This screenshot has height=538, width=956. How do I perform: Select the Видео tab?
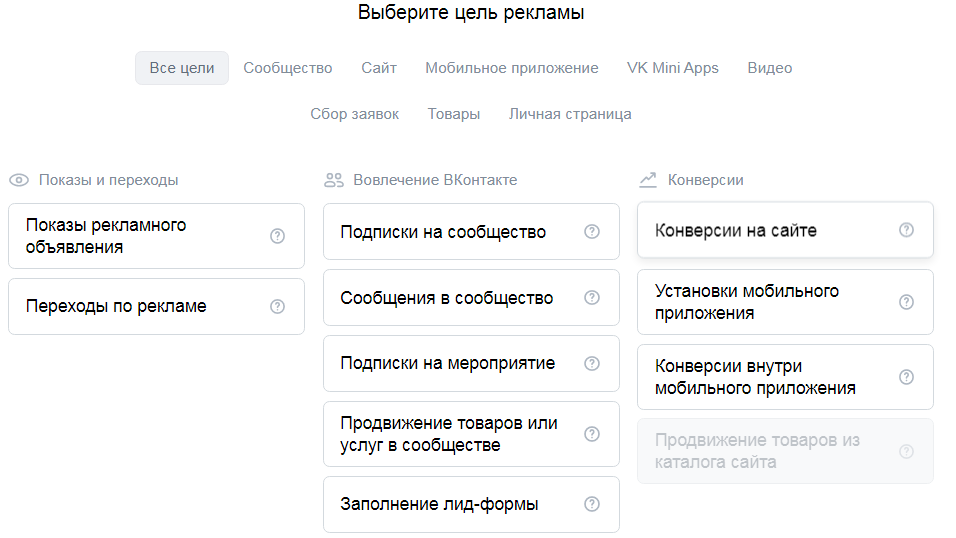point(770,68)
